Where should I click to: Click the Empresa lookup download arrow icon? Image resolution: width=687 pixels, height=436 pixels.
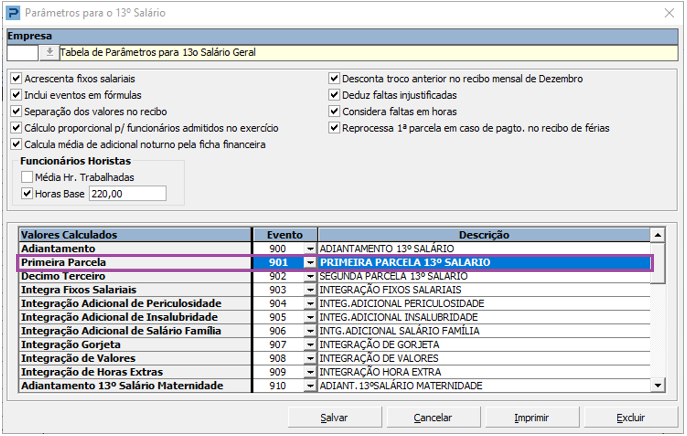click(x=50, y=53)
